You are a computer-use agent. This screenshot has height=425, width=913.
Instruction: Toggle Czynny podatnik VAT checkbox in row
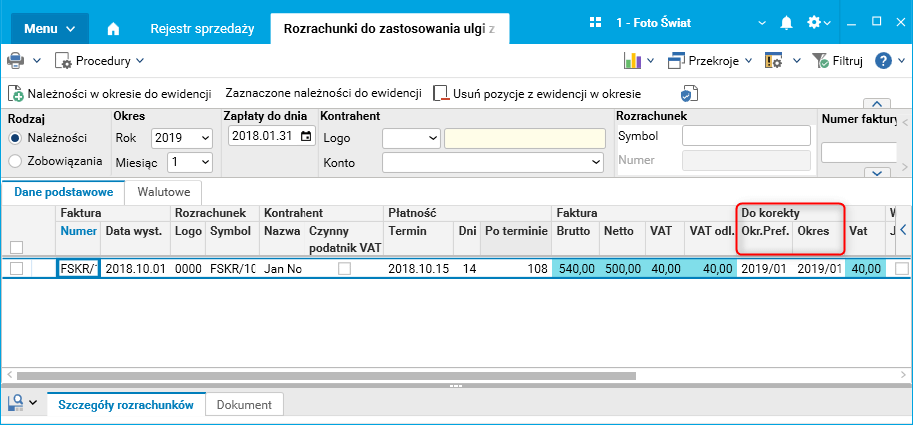click(x=345, y=268)
